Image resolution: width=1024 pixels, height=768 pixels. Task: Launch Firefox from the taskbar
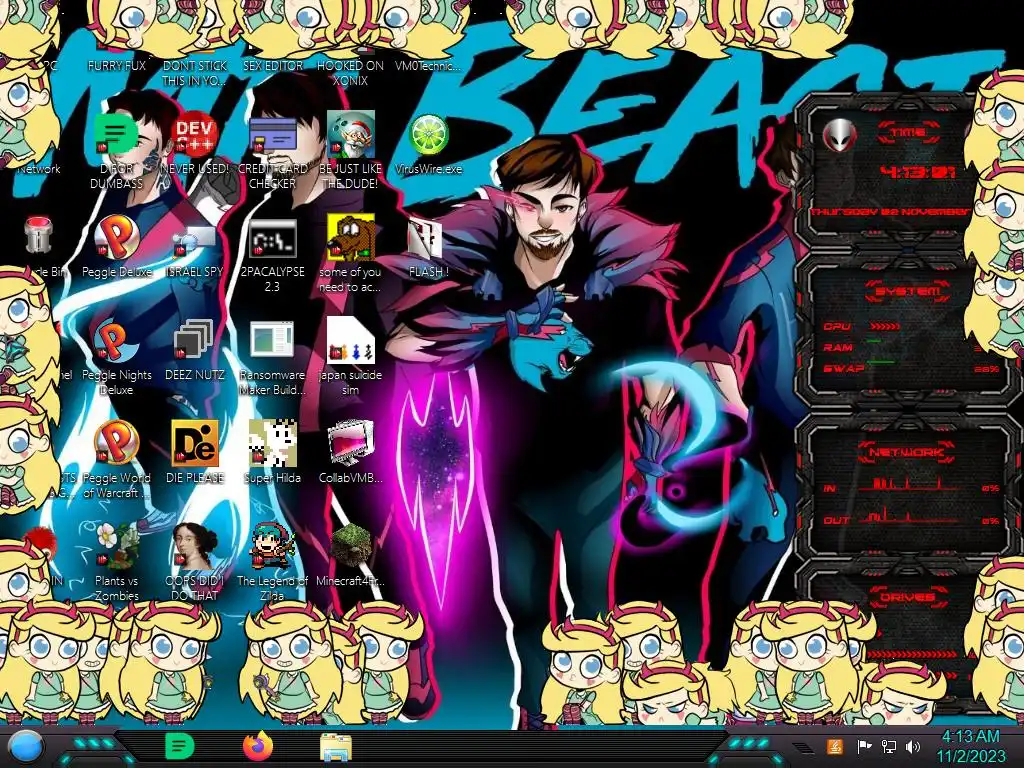tap(258, 746)
